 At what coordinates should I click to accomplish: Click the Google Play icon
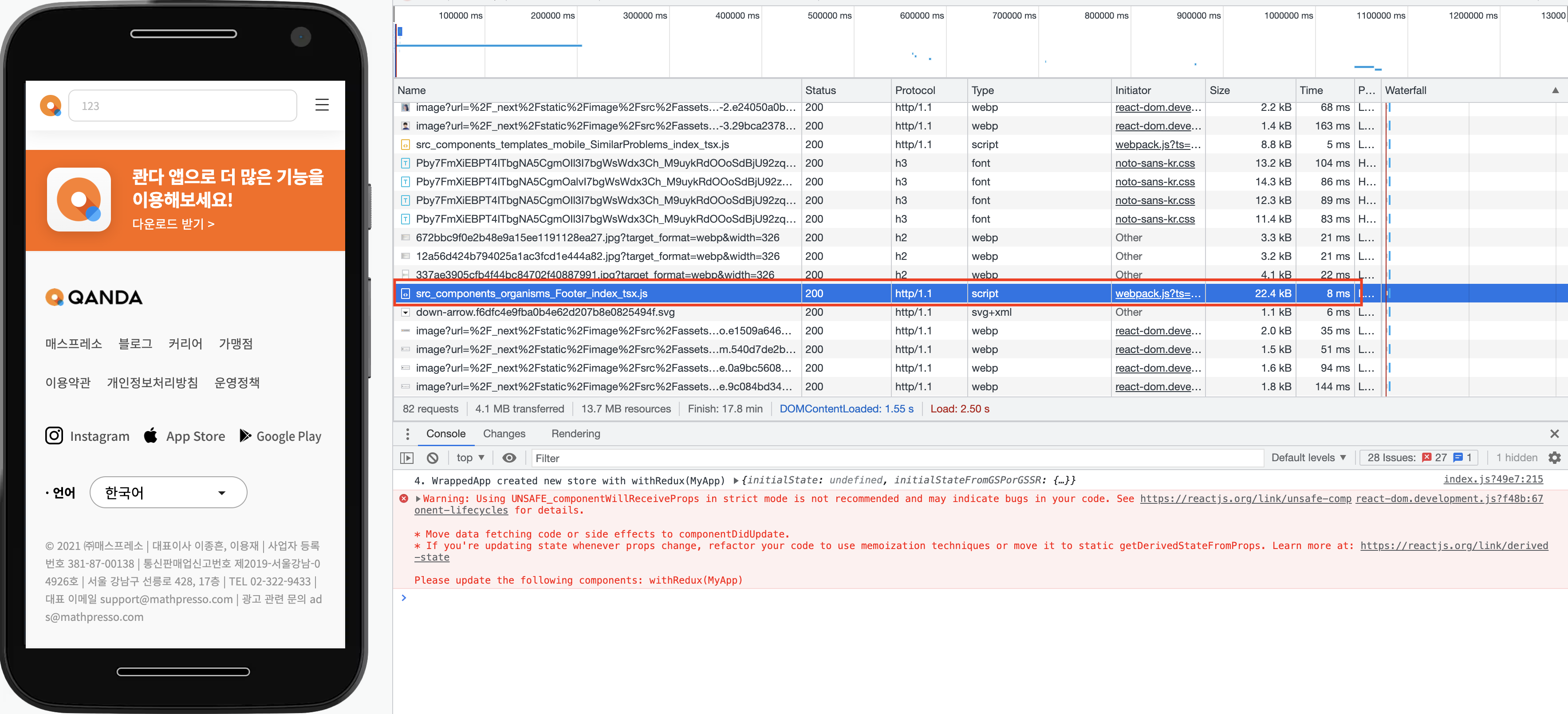click(245, 435)
